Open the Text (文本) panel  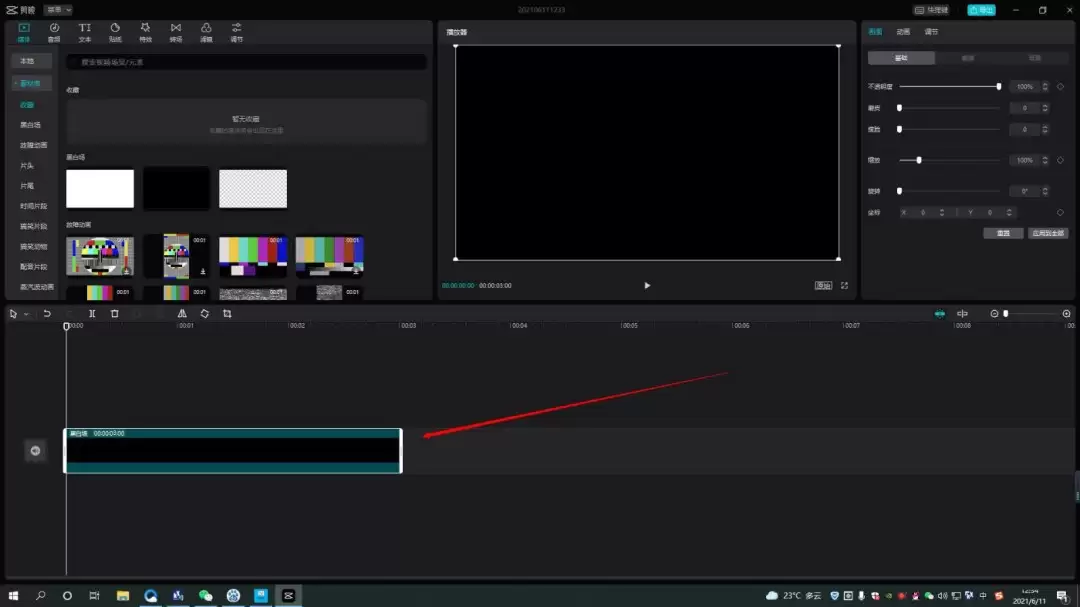pos(85,32)
